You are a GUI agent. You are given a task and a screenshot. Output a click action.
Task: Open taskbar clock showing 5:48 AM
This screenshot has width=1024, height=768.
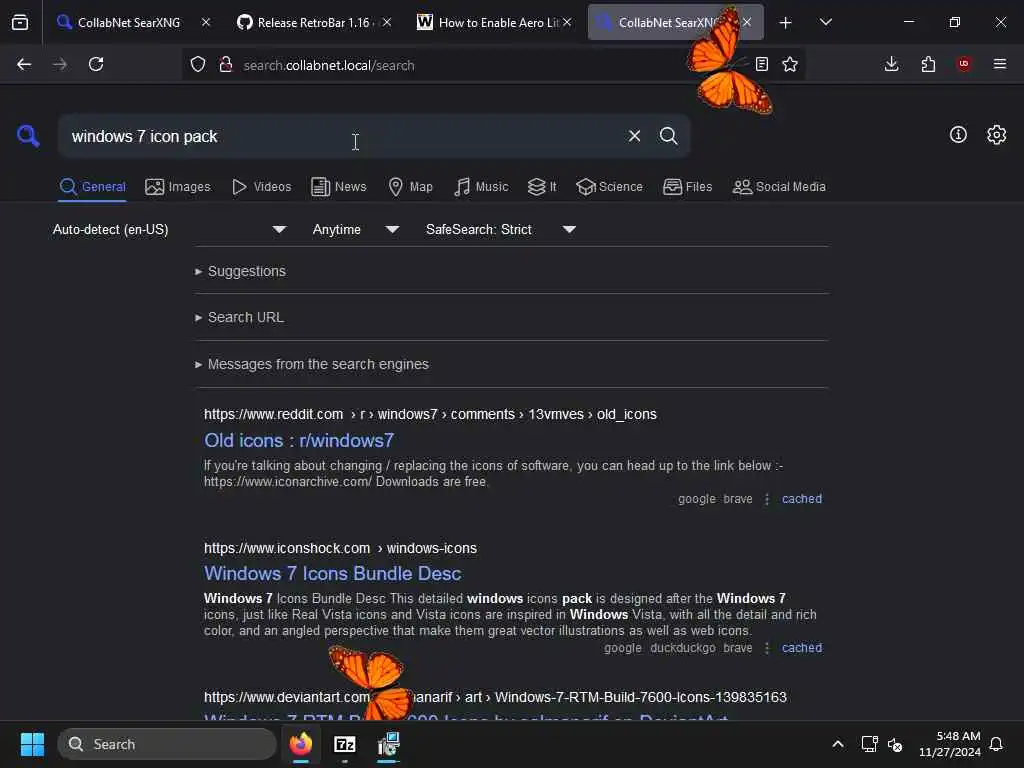coord(950,744)
